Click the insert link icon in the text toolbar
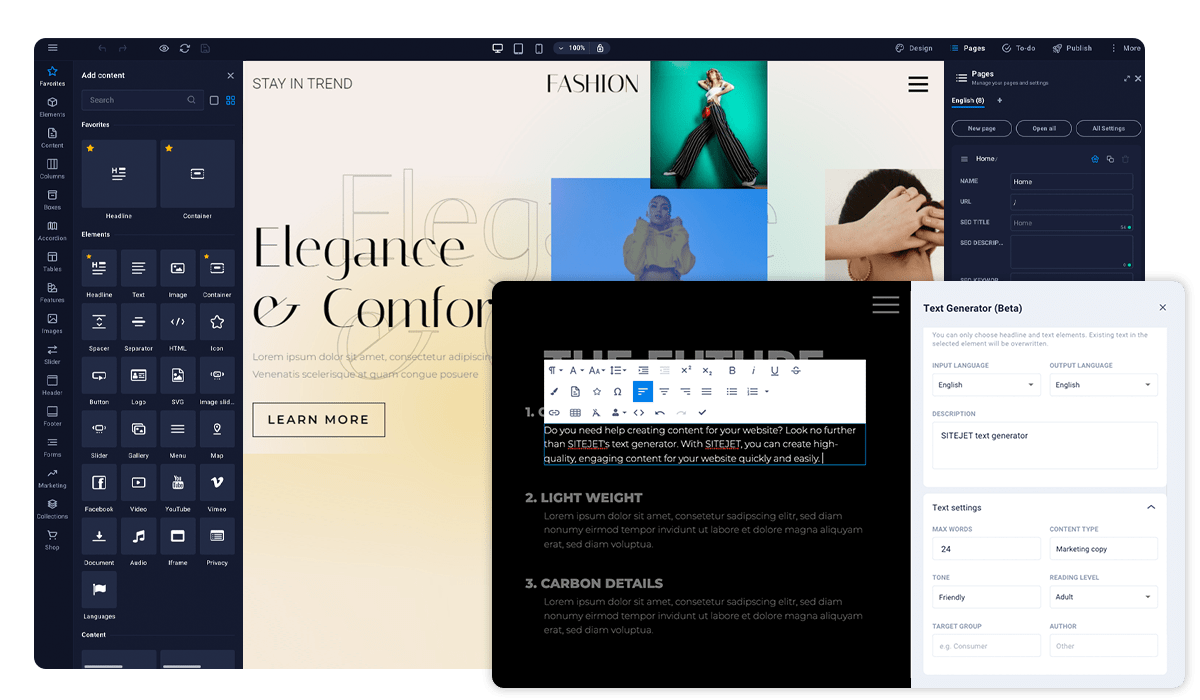The image size is (1200, 700). pyautogui.click(x=554, y=412)
